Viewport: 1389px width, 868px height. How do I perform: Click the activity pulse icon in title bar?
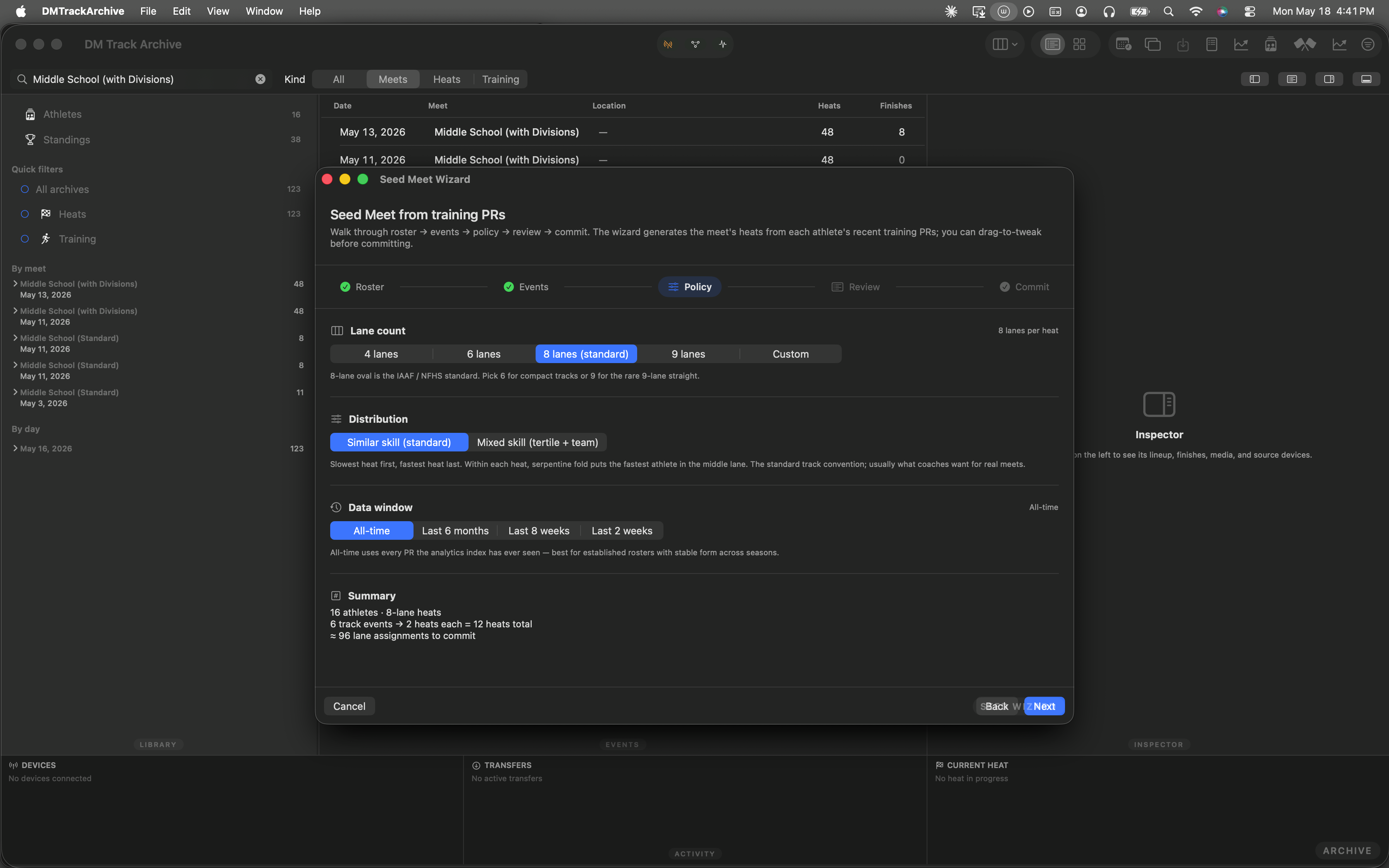[722, 44]
